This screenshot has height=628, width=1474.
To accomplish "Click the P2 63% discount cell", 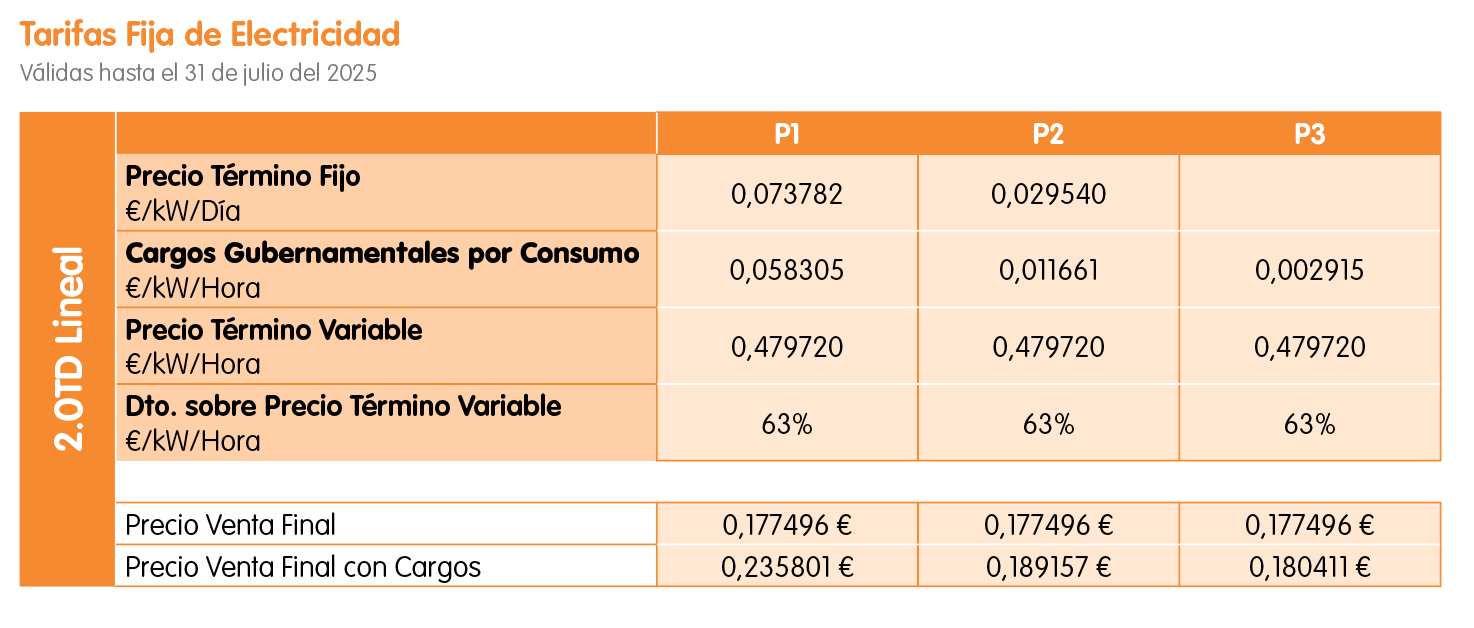I will (1048, 423).
